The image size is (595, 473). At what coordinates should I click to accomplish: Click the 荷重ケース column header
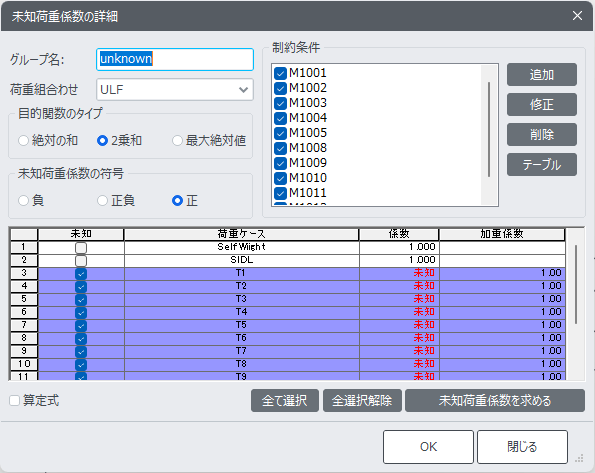click(x=241, y=234)
